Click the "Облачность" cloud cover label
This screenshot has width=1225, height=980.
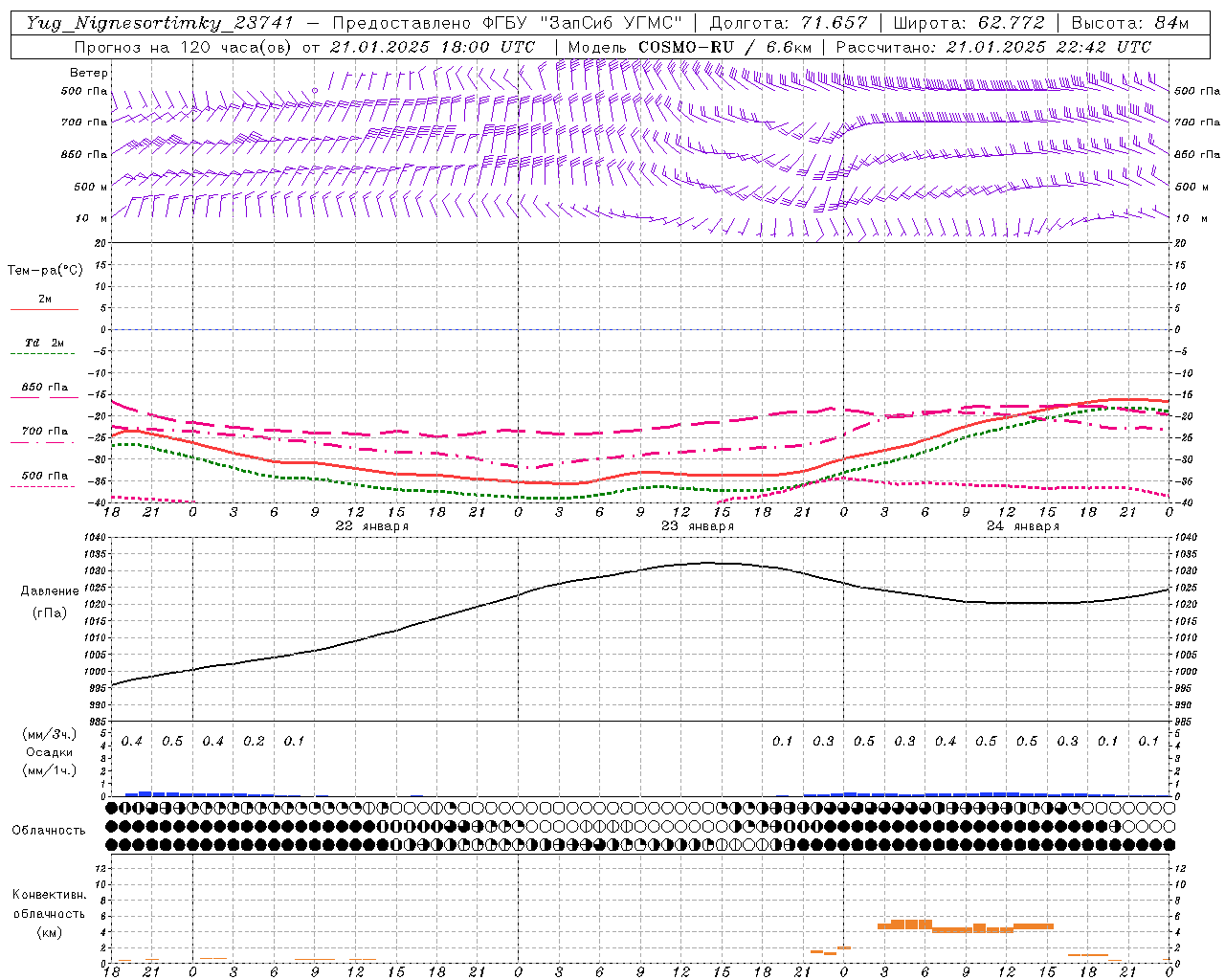point(49,830)
